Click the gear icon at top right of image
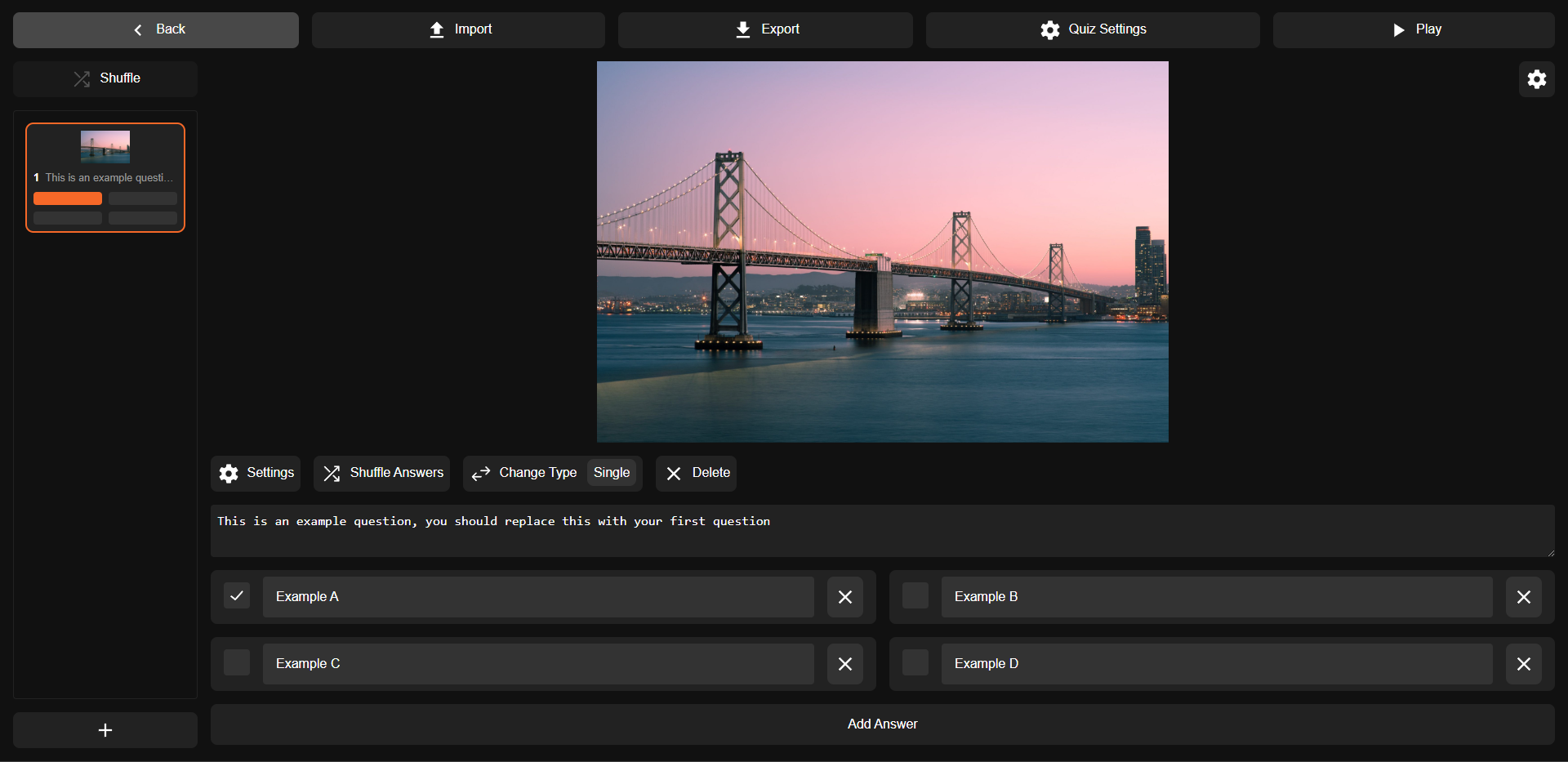Image resolution: width=1568 pixels, height=762 pixels. (1536, 79)
